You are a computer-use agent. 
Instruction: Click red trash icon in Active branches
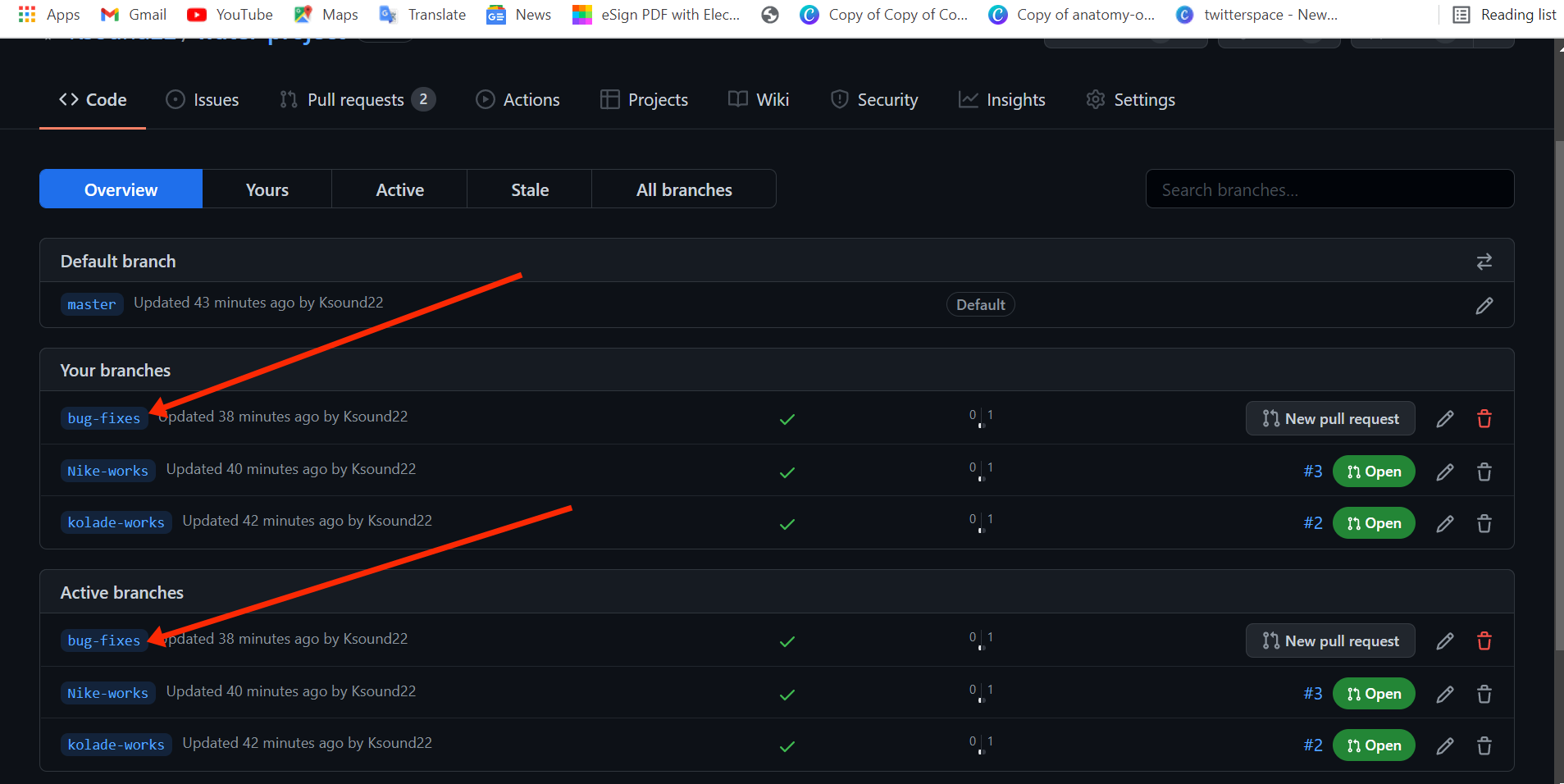(x=1484, y=641)
